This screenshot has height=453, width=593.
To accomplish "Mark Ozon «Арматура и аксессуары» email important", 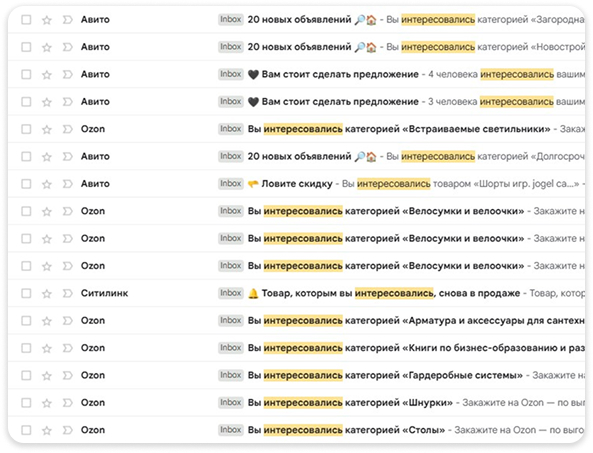I will pos(67,321).
